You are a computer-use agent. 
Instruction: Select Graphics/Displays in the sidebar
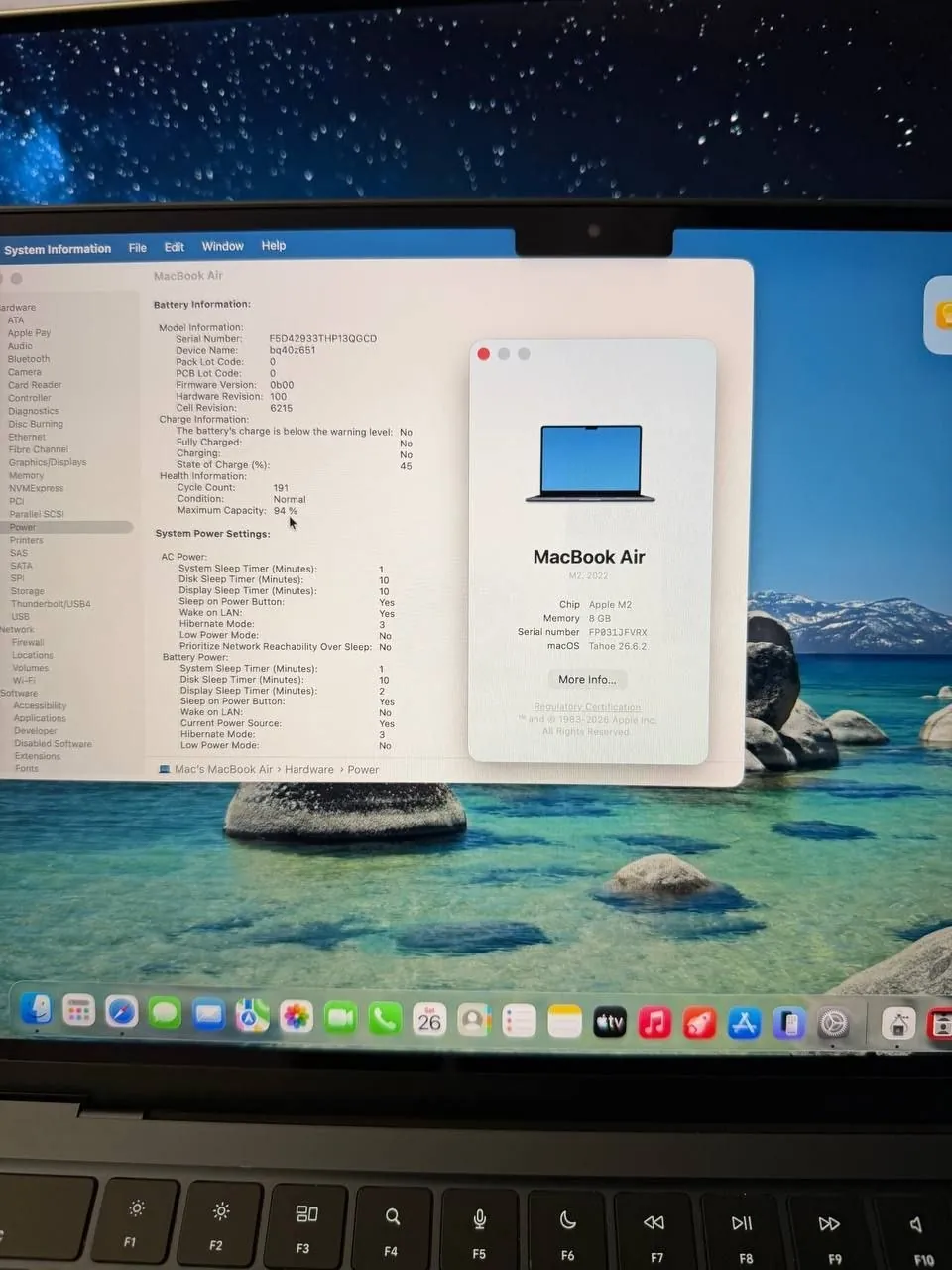pos(48,462)
